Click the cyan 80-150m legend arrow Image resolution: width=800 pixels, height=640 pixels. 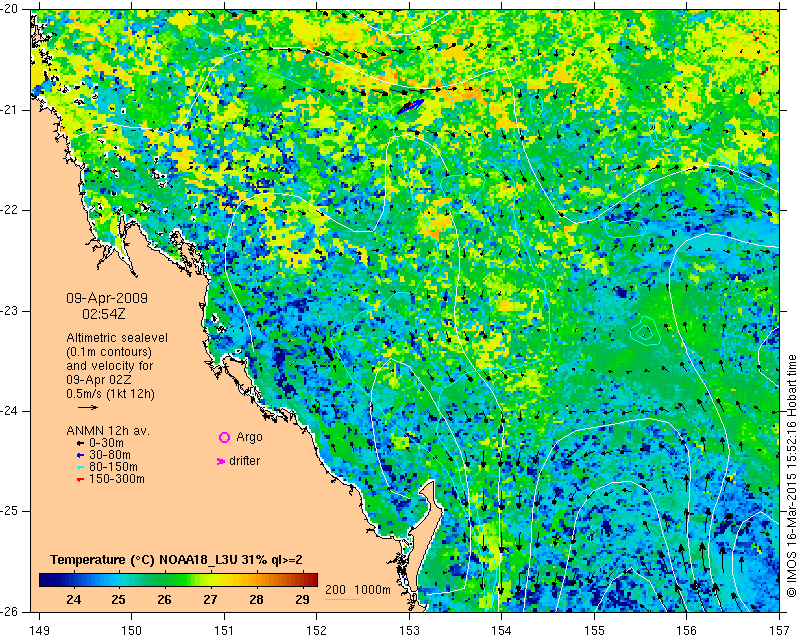coord(80,467)
